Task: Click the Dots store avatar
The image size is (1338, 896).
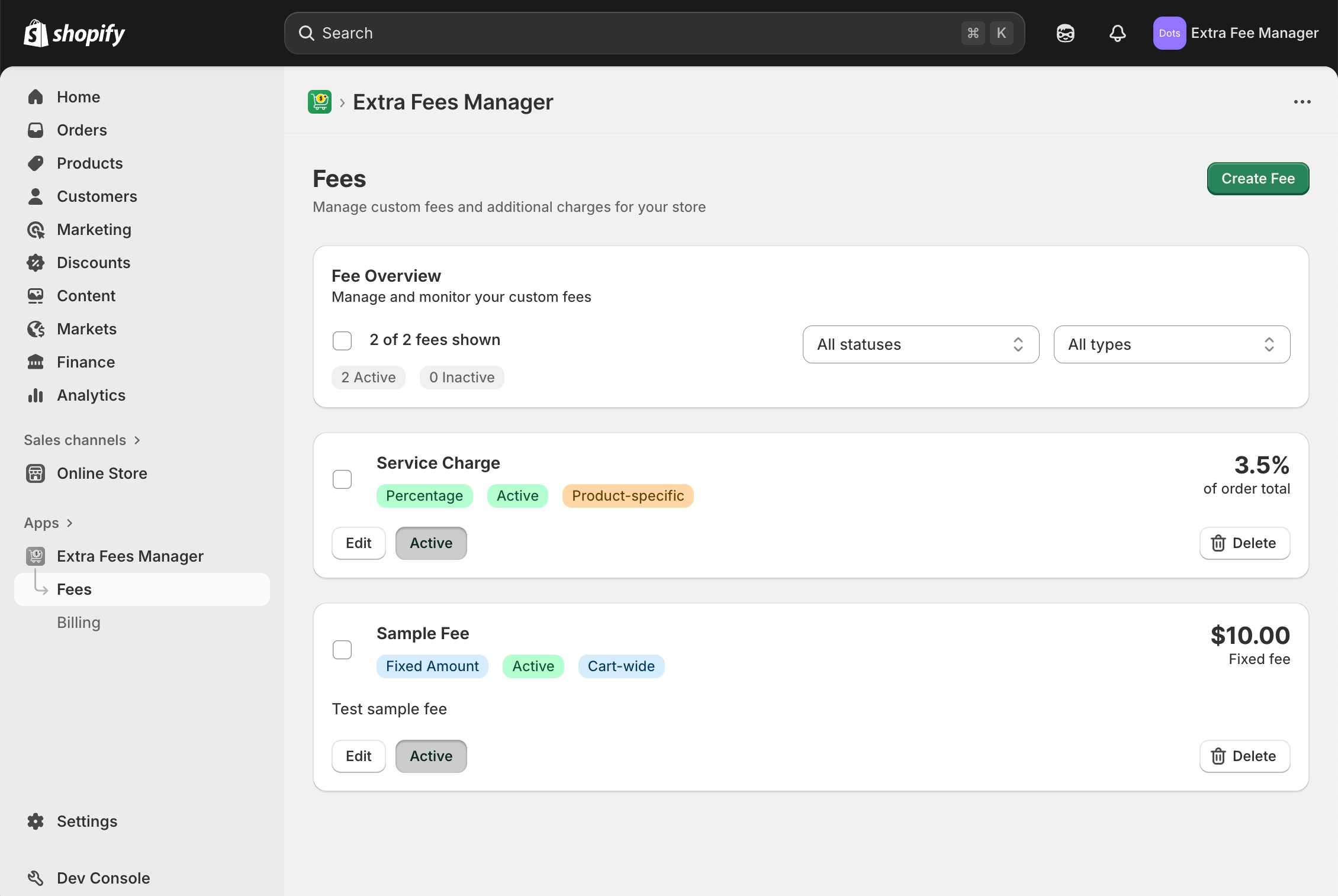Action: click(x=1169, y=33)
